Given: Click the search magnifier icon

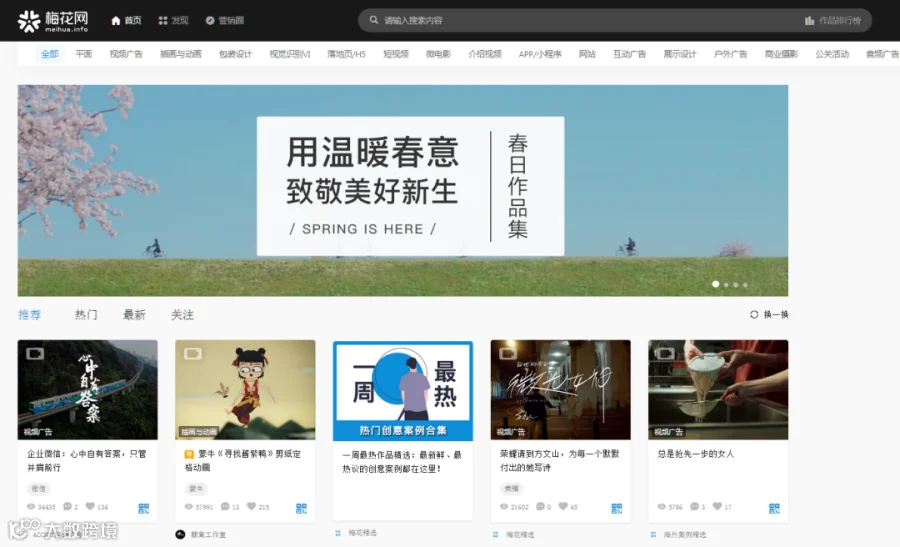Looking at the screenshot, I should pyautogui.click(x=374, y=20).
